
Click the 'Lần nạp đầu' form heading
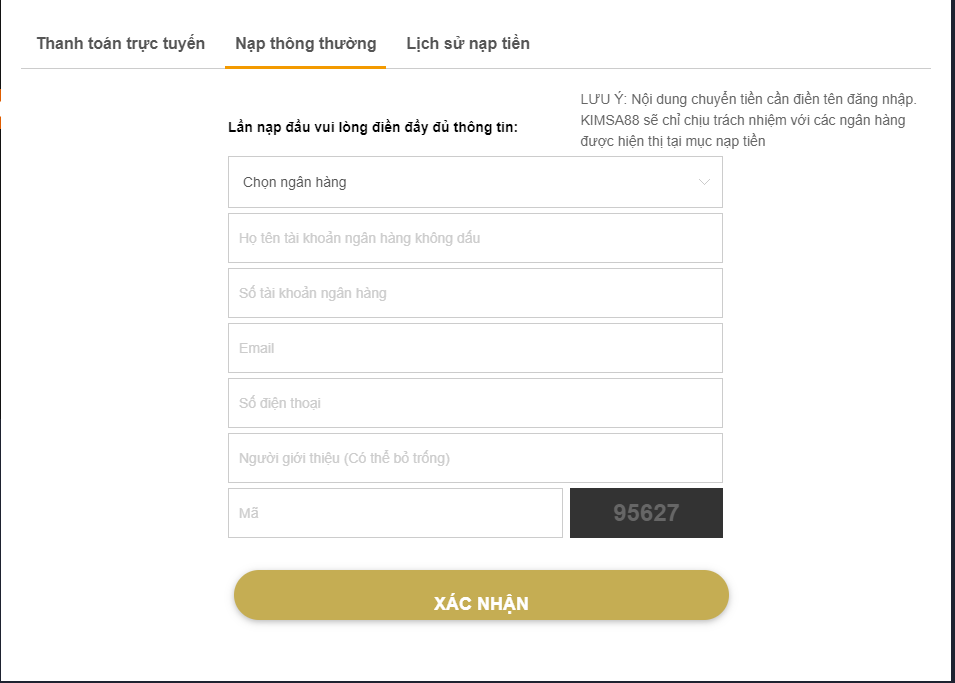click(x=373, y=127)
